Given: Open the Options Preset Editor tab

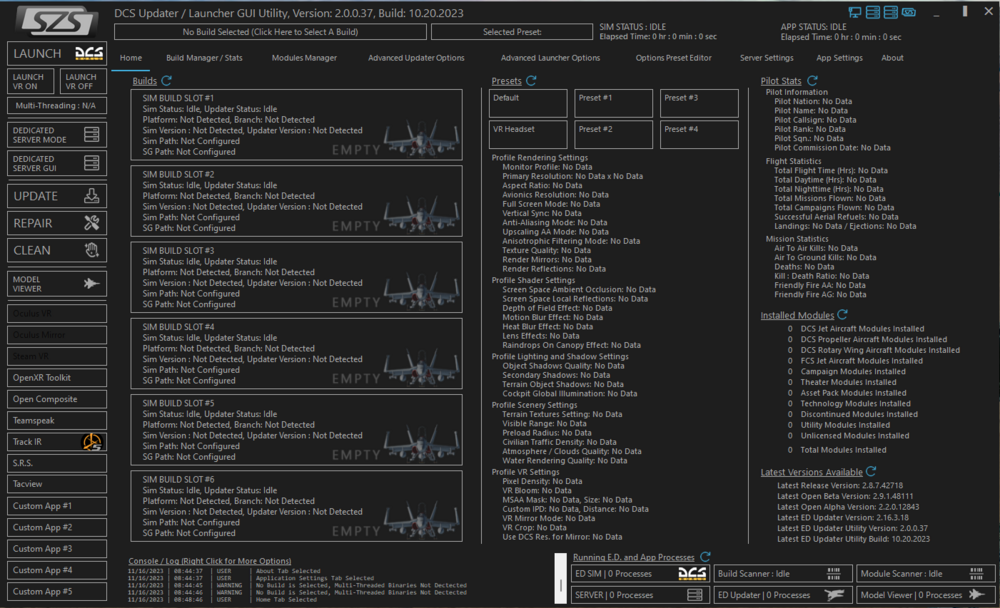Looking at the screenshot, I should point(673,58).
